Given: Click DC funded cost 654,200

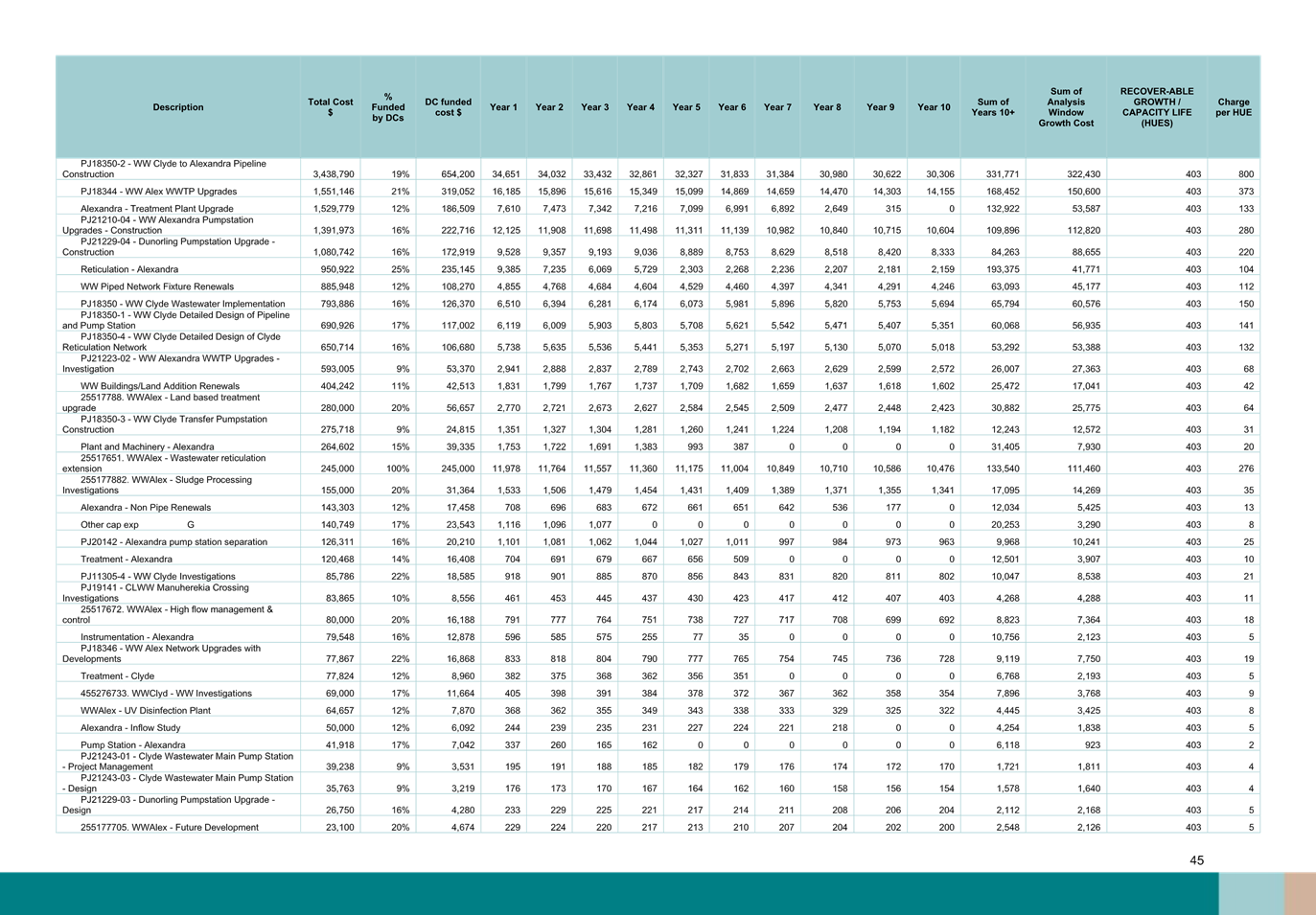Looking at the screenshot, I should pyautogui.click(x=457, y=174).
